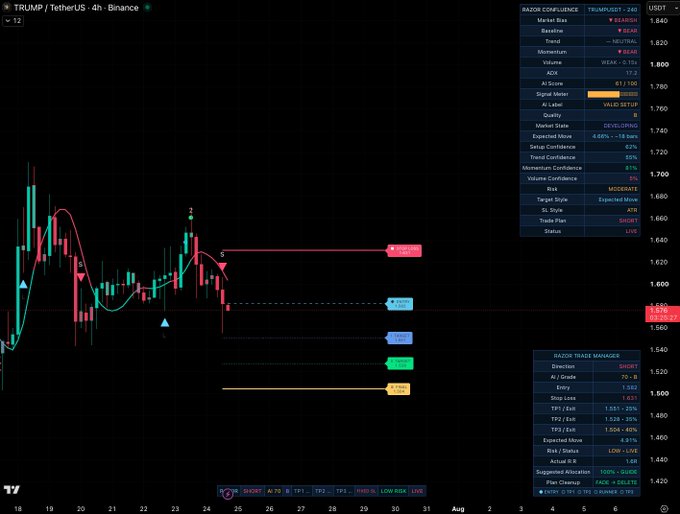Click the SHORT Direction value in Trade Manager
Screen dimensions: 680x514
pyautogui.click(x=628, y=366)
